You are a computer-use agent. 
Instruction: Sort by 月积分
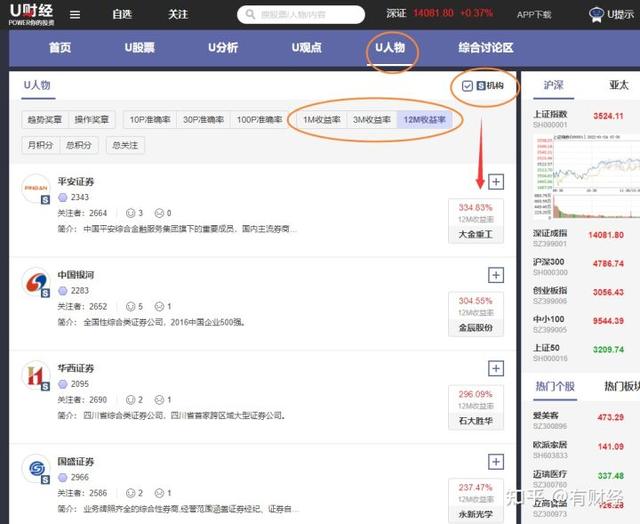[x=40, y=145]
